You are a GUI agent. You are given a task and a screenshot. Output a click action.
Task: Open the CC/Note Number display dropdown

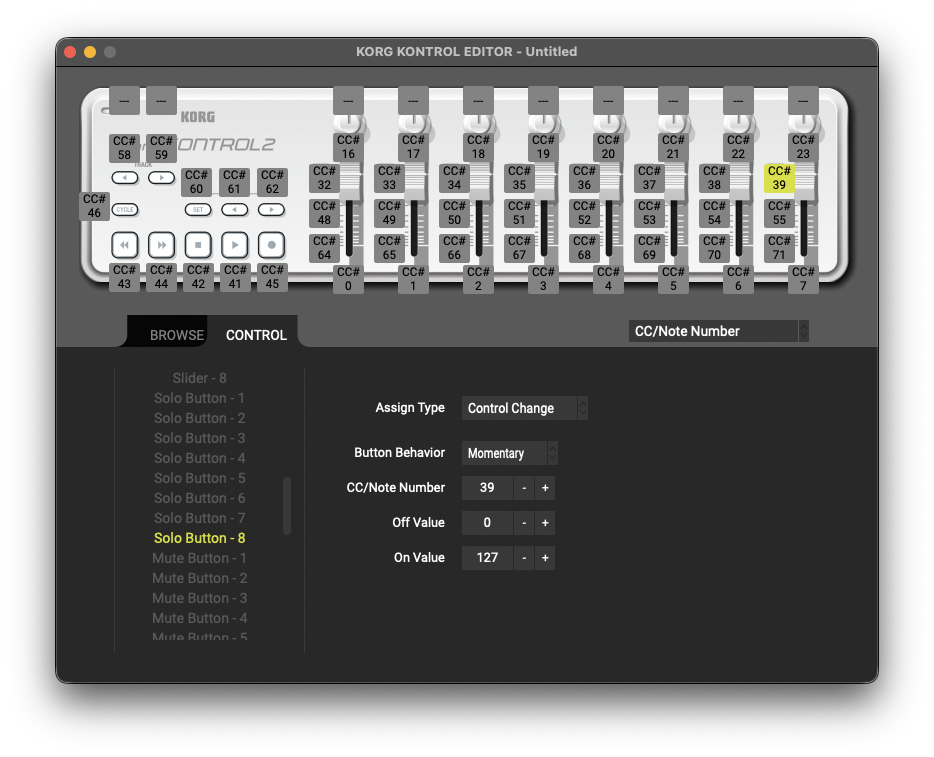click(x=717, y=330)
